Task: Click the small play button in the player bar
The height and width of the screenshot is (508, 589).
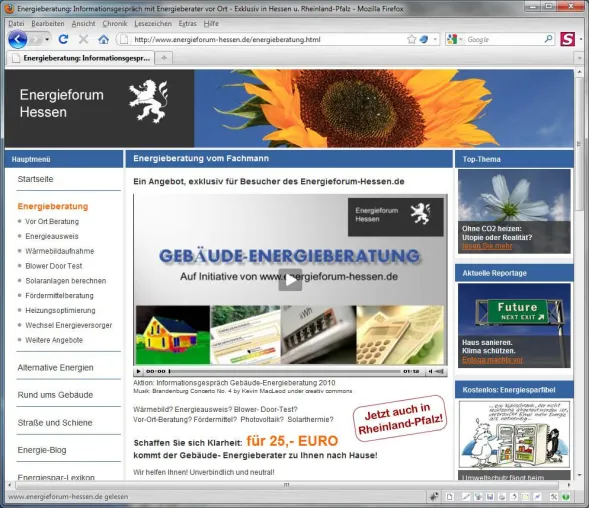Action: (x=139, y=371)
